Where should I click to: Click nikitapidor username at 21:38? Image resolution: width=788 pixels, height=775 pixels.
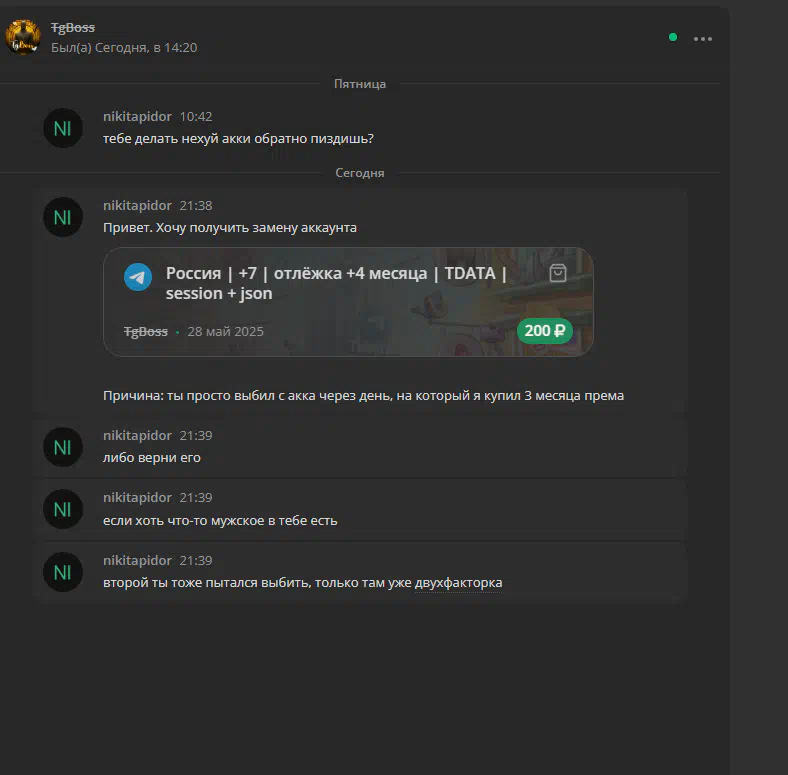point(137,206)
